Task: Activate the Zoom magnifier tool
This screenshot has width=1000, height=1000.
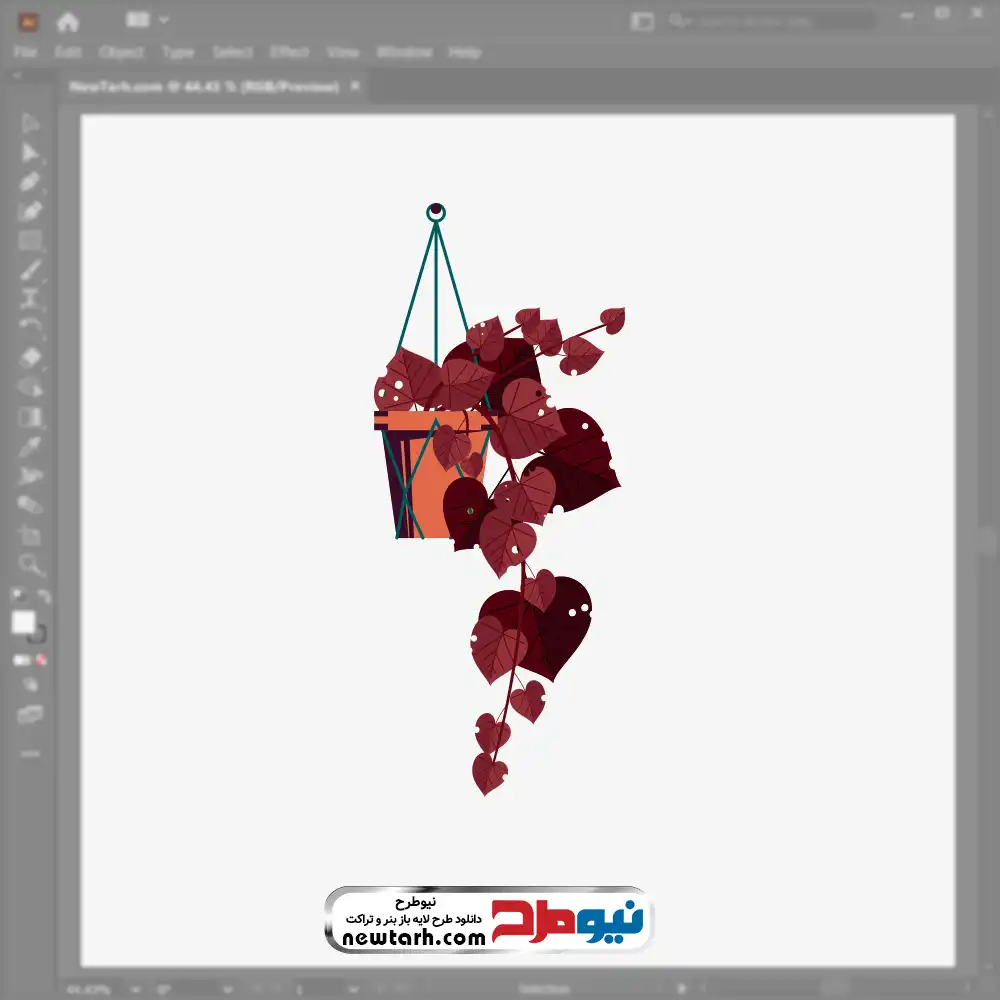Action: [30, 565]
